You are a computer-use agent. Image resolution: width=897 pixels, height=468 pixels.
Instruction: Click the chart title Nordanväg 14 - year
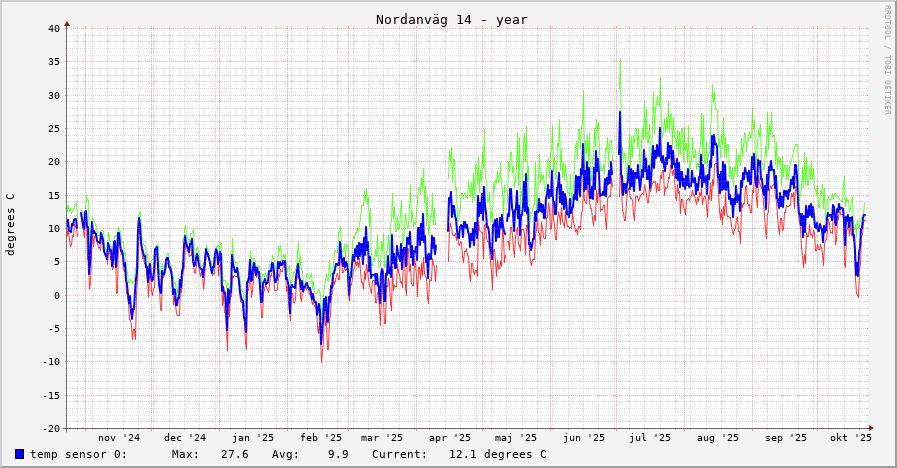[451, 20]
